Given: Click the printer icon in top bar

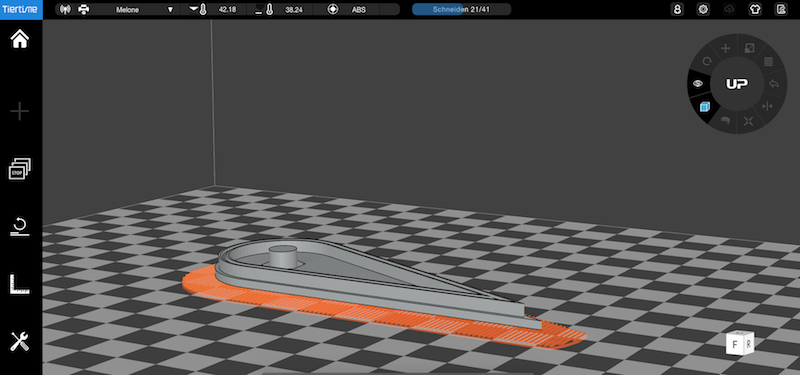Looking at the screenshot, I should pyautogui.click(x=84, y=9).
